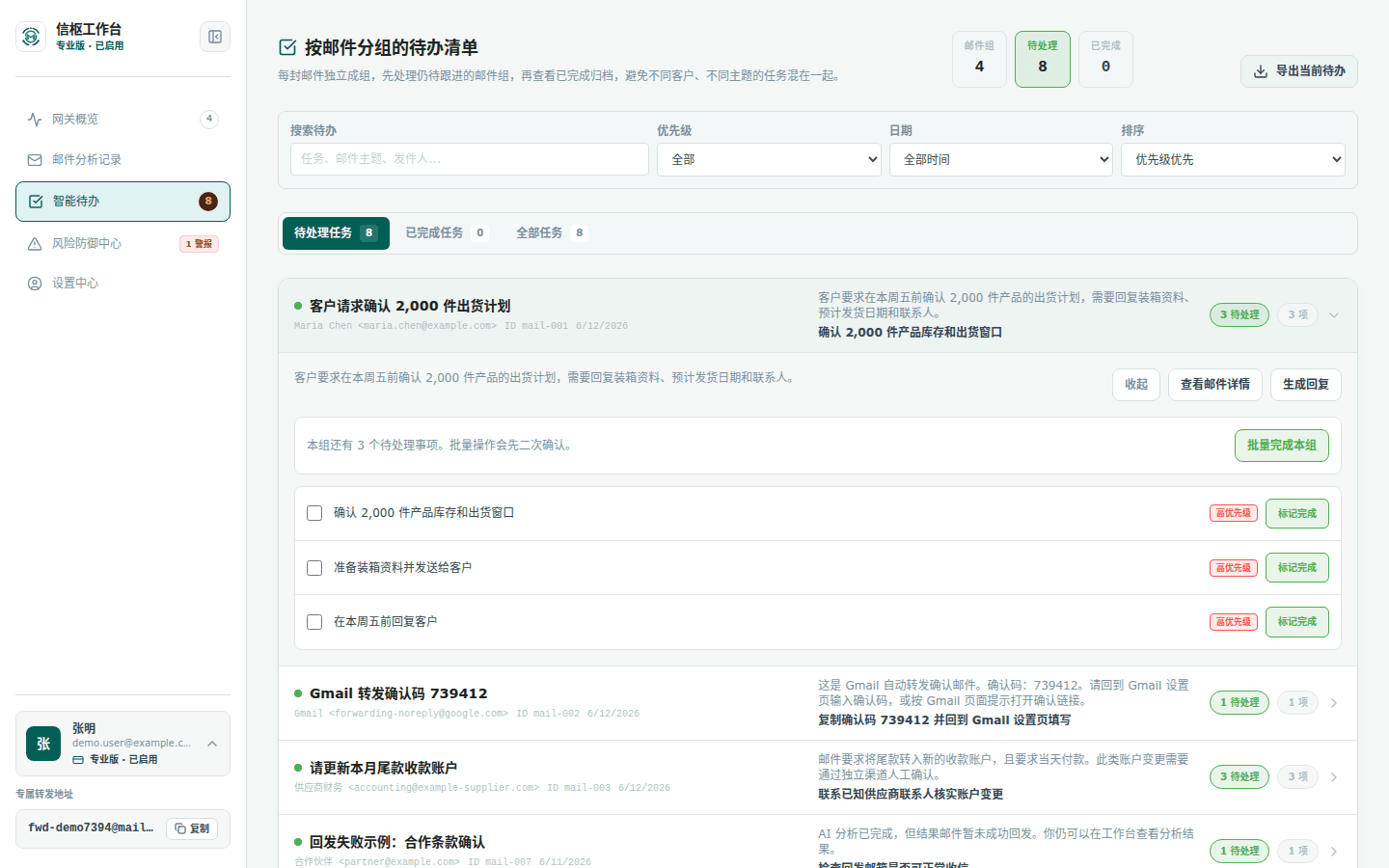The image size is (1389, 868).
Task: Click the 3 待处理 pill on 请更新本月尾款收款账户
Action: click(x=1239, y=777)
